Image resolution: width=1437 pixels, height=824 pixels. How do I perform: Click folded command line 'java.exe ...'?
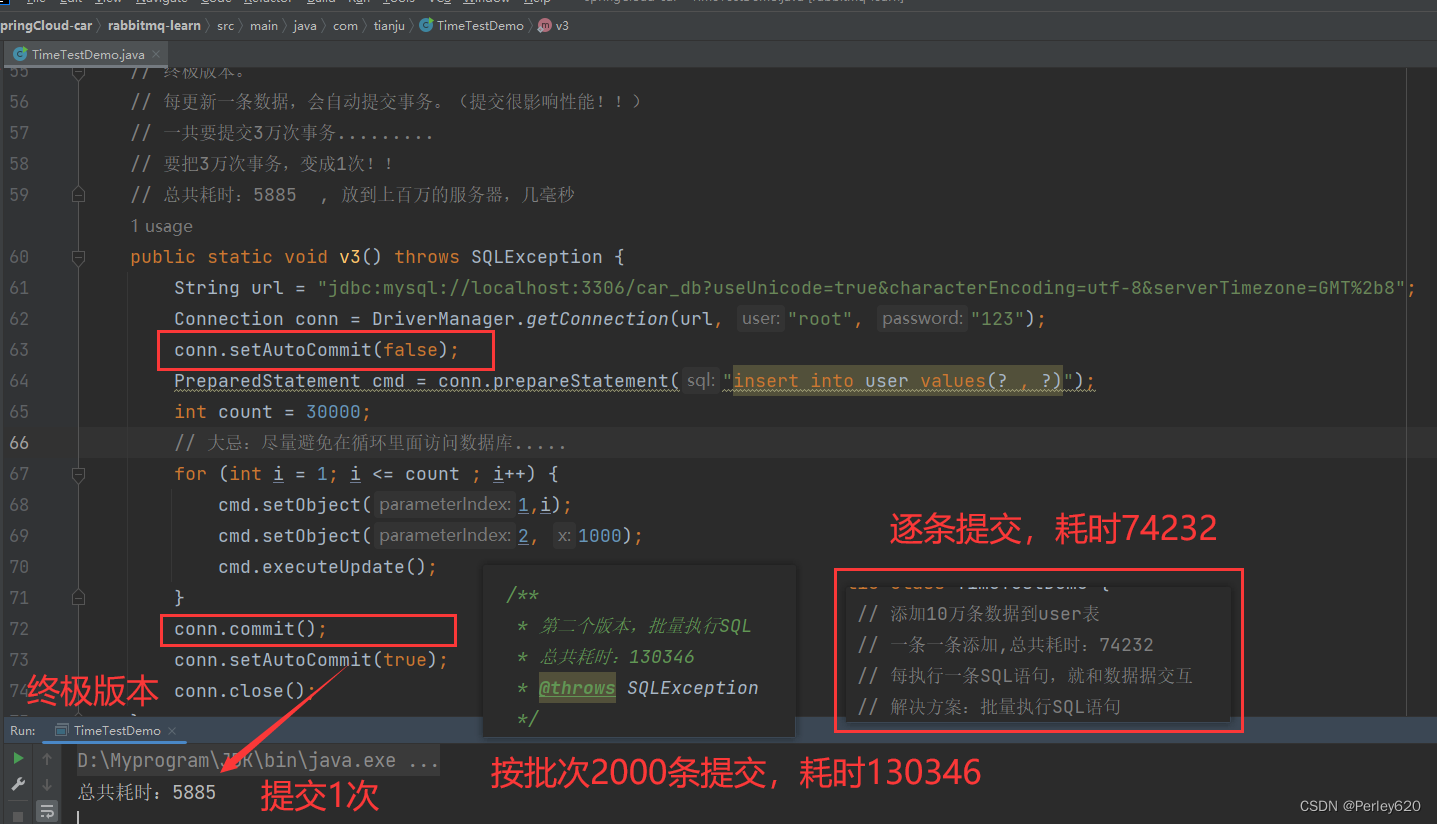pyautogui.click(x=258, y=761)
